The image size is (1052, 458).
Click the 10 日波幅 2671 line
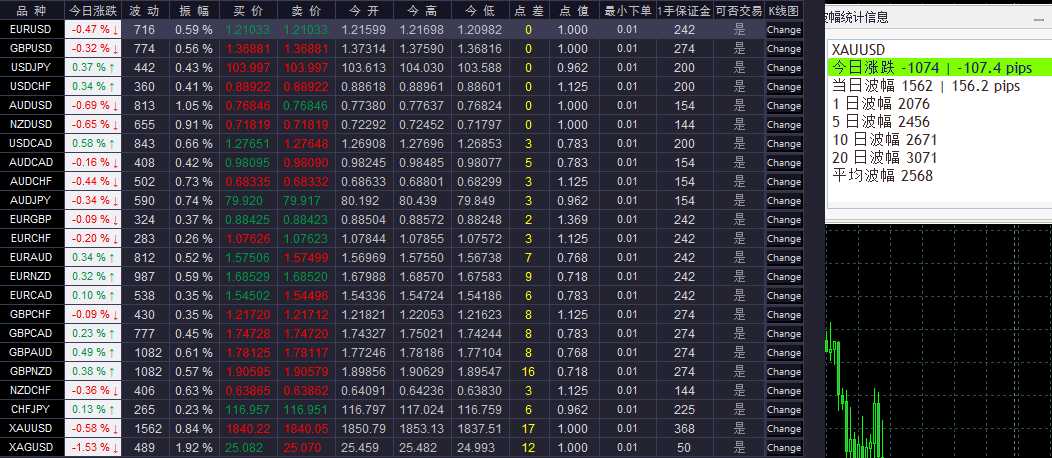point(884,139)
